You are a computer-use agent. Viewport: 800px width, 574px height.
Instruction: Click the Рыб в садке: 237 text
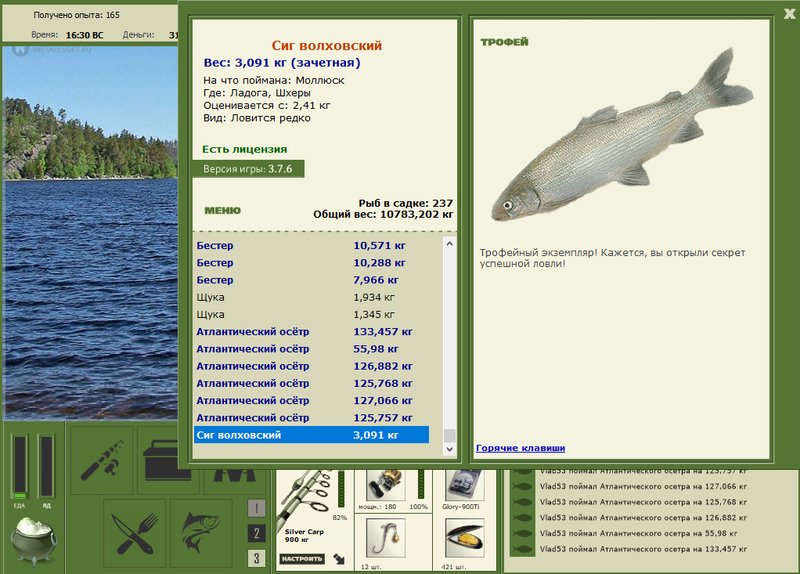click(x=406, y=203)
